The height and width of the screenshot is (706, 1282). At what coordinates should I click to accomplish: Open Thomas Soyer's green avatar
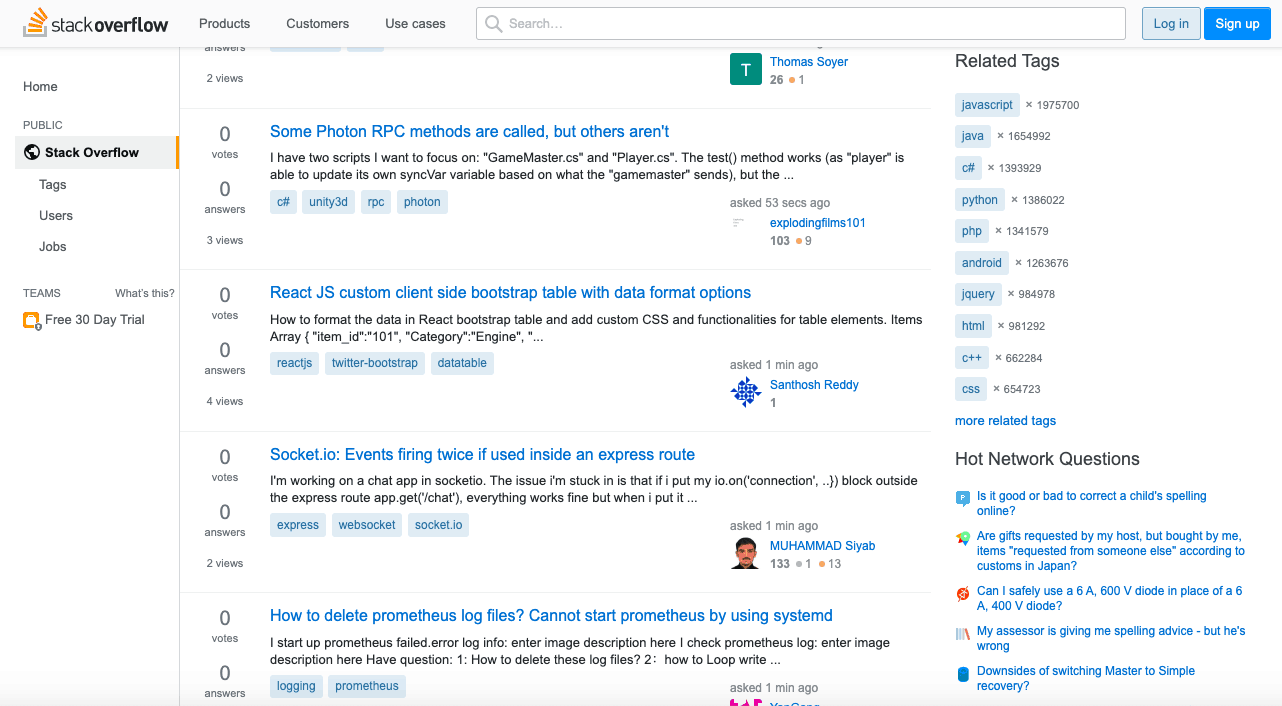click(746, 69)
